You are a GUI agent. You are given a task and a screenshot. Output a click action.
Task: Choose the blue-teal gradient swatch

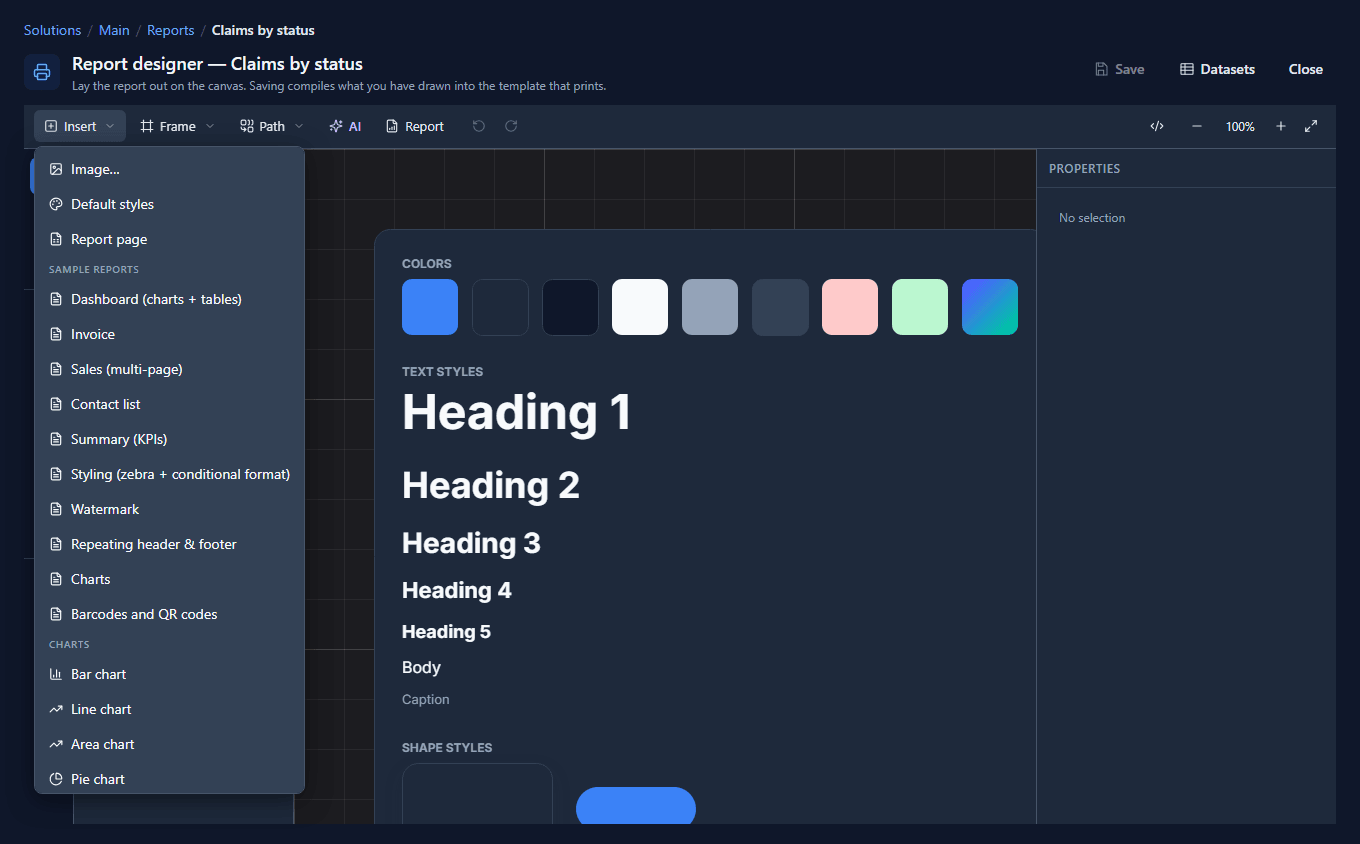point(990,307)
